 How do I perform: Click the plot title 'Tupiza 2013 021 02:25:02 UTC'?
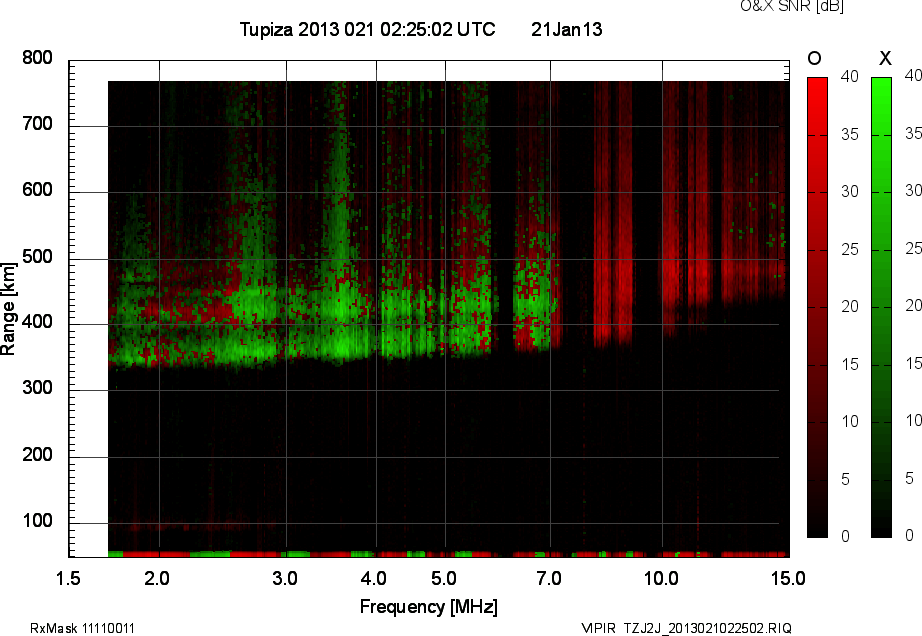coord(368,29)
